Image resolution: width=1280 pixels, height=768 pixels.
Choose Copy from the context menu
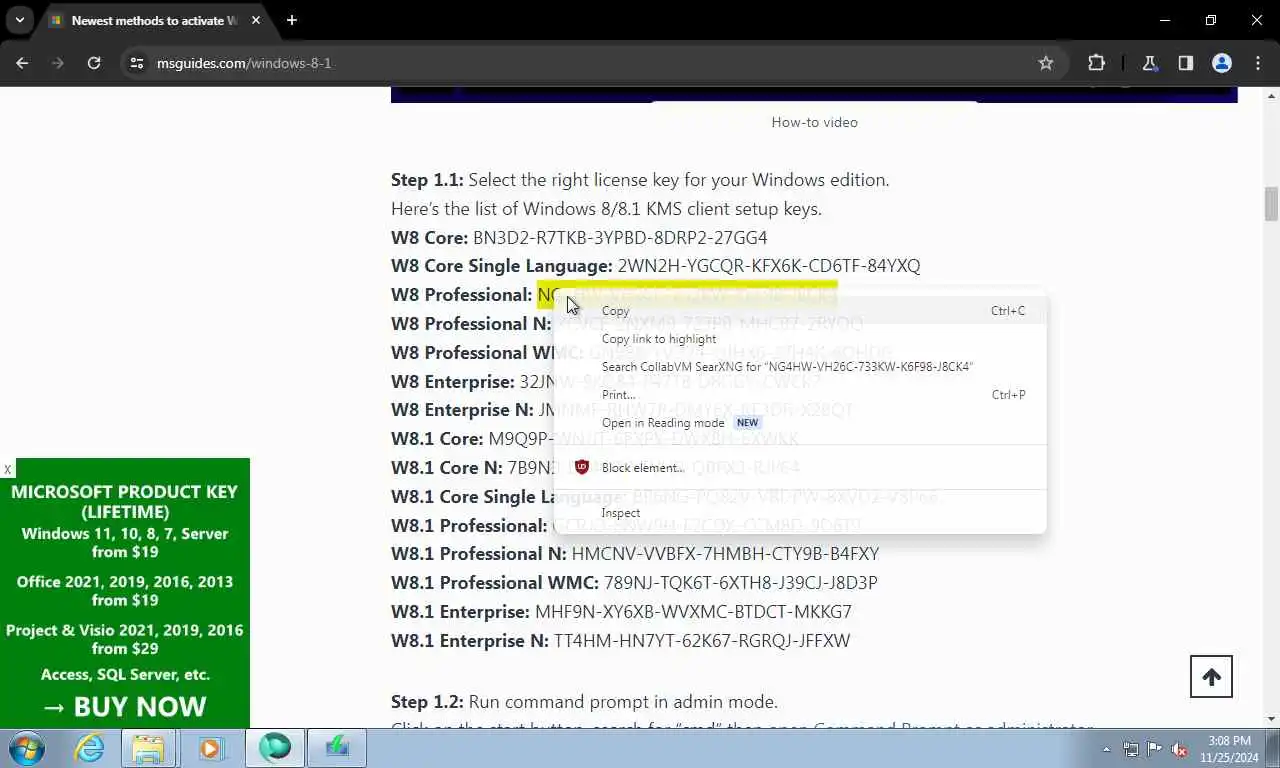click(799, 311)
